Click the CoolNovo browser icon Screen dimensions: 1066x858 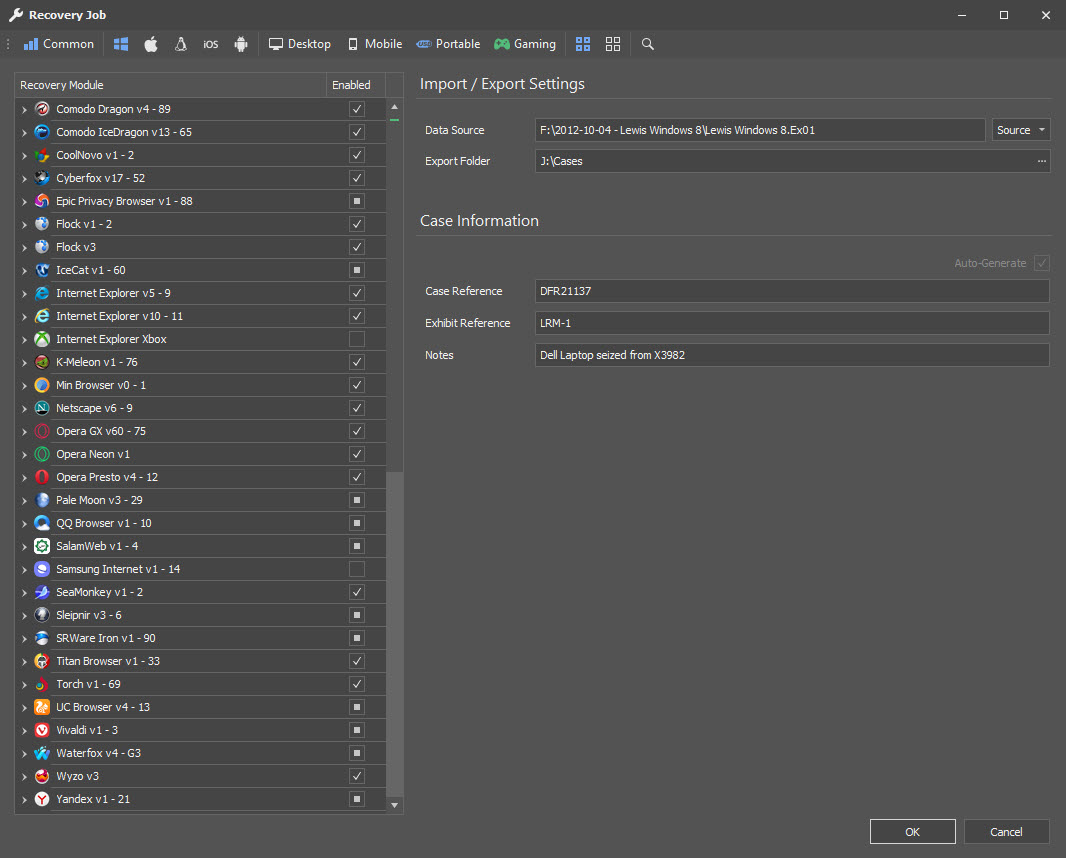tap(42, 155)
